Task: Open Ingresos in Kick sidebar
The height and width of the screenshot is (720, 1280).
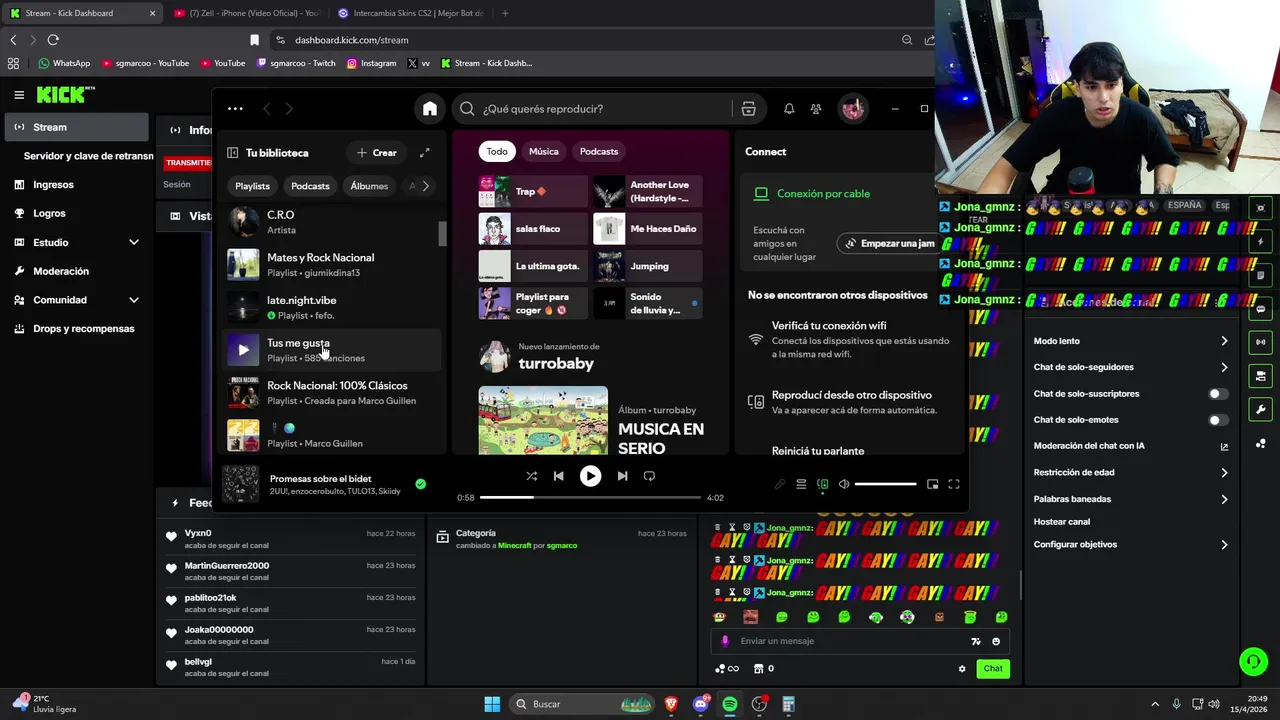Action: tap(77, 184)
